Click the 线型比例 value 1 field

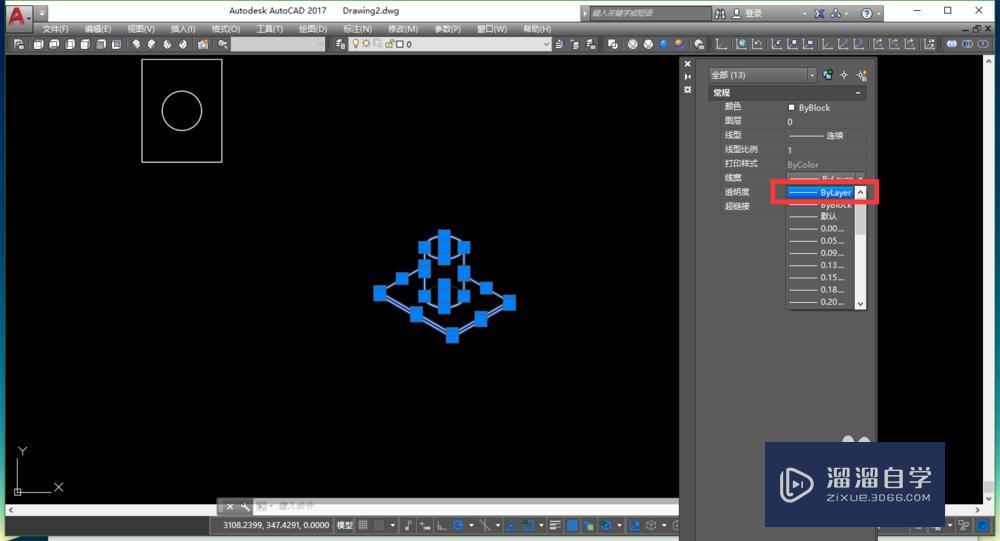826,150
